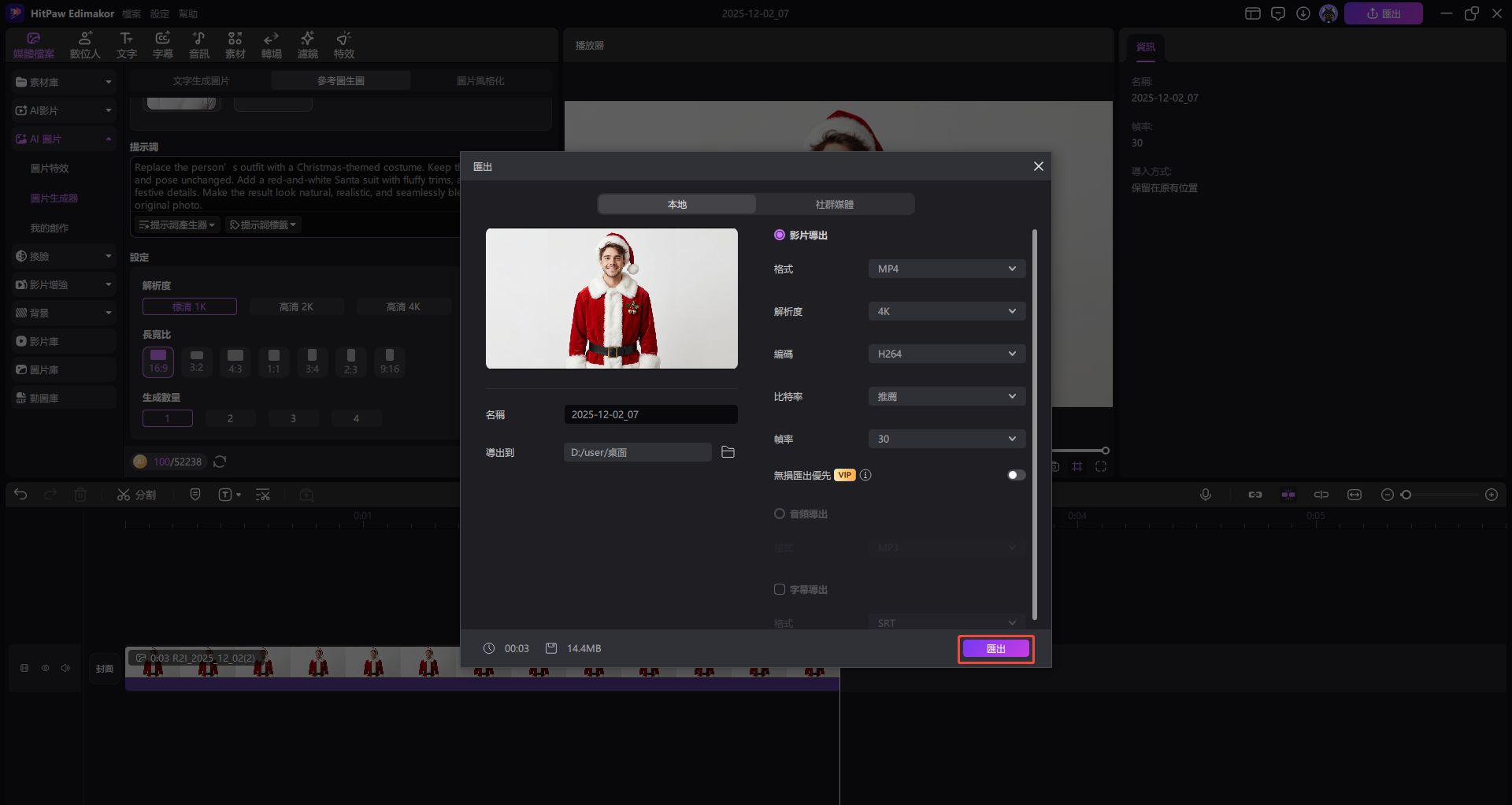Click the 名稱 filename input field

pyautogui.click(x=650, y=414)
